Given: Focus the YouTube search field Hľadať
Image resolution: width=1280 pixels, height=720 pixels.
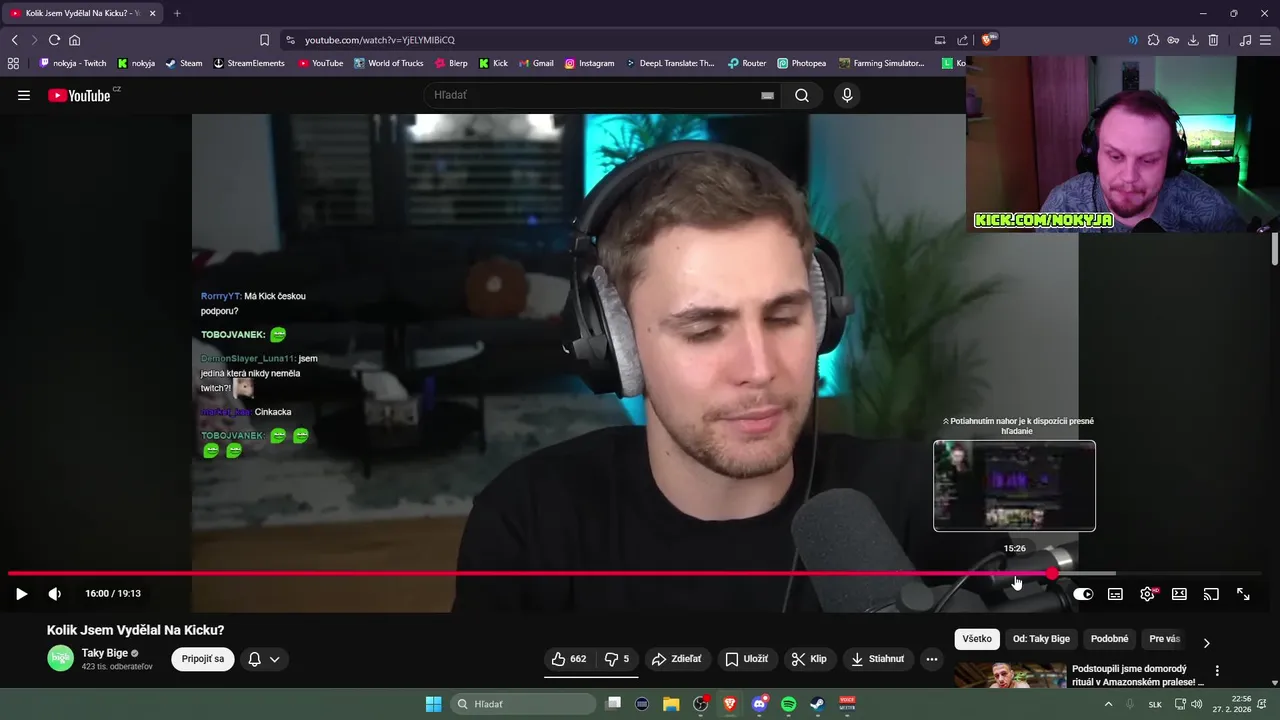Looking at the screenshot, I should pos(595,95).
